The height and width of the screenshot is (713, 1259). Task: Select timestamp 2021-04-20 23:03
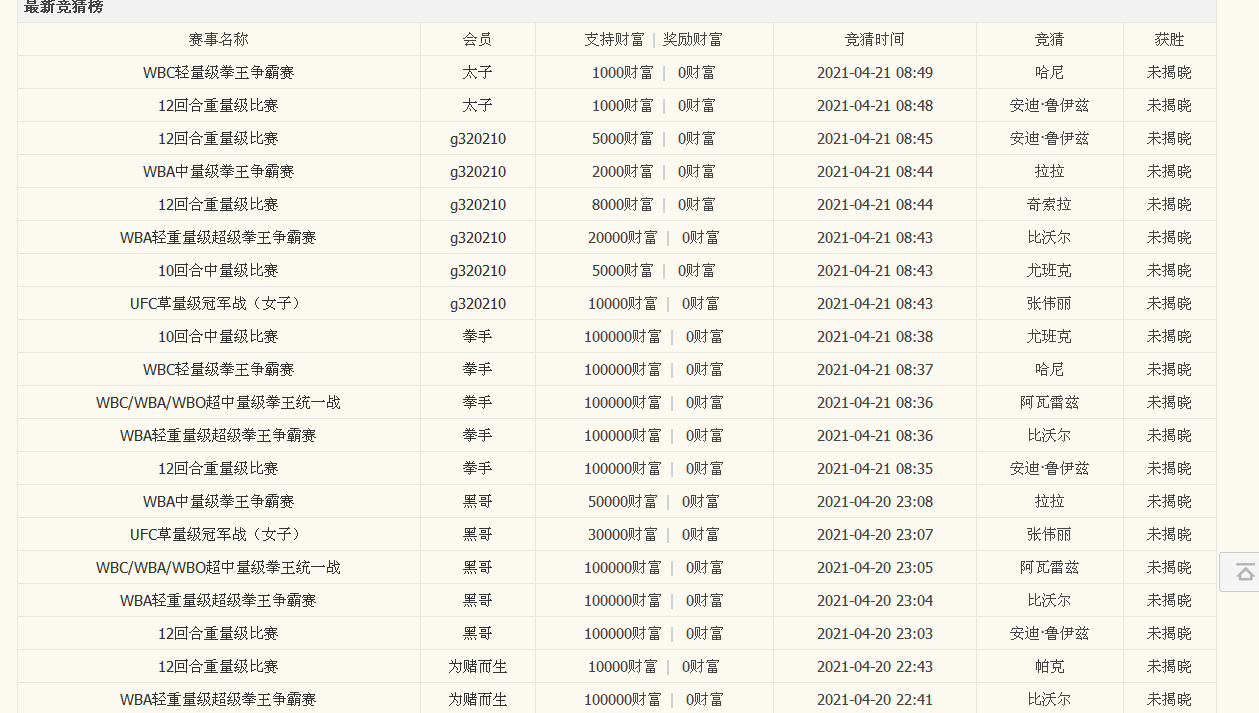click(874, 633)
